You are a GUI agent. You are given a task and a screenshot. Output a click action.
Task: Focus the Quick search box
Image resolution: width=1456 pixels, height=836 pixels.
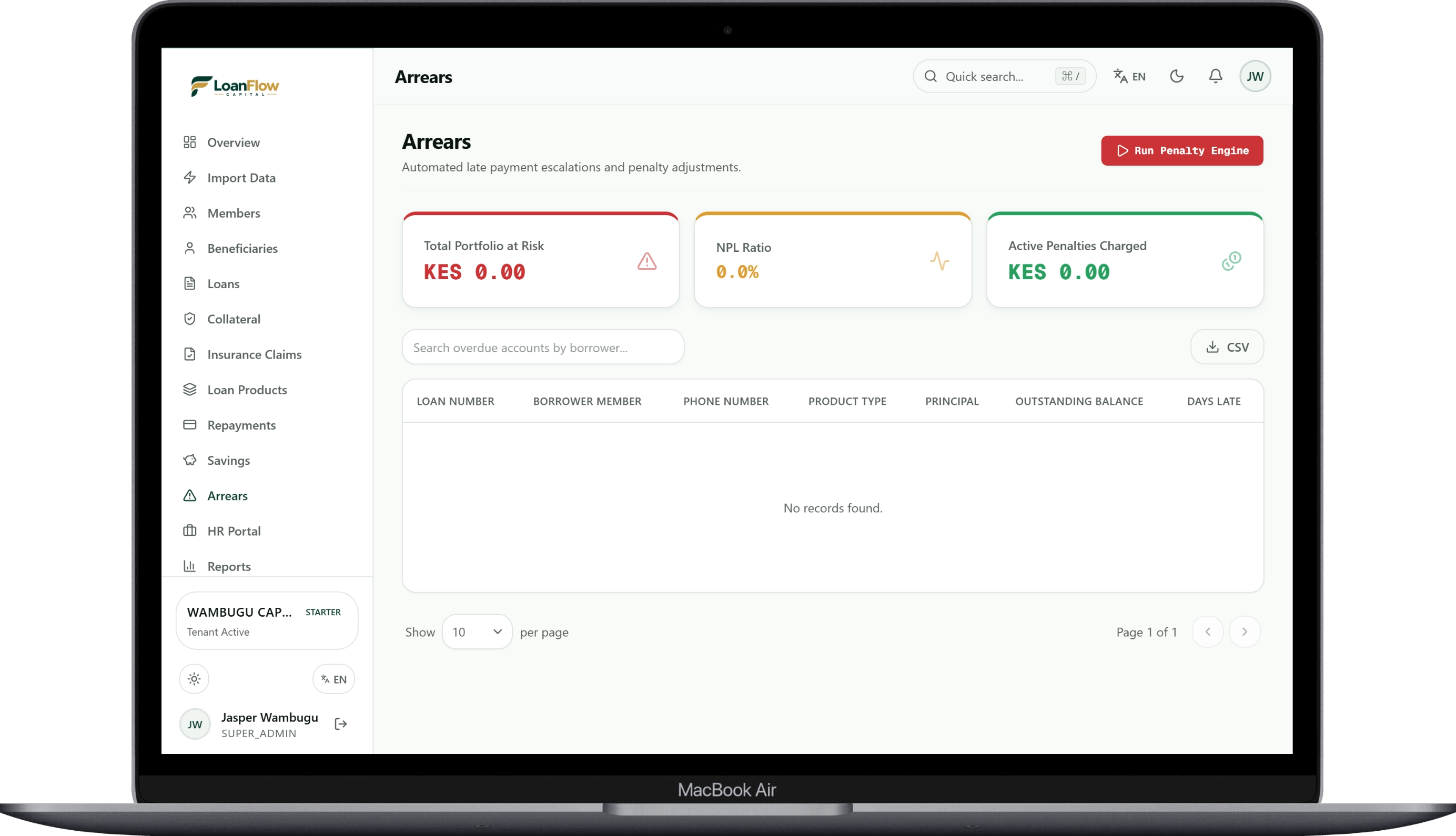click(1005, 76)
